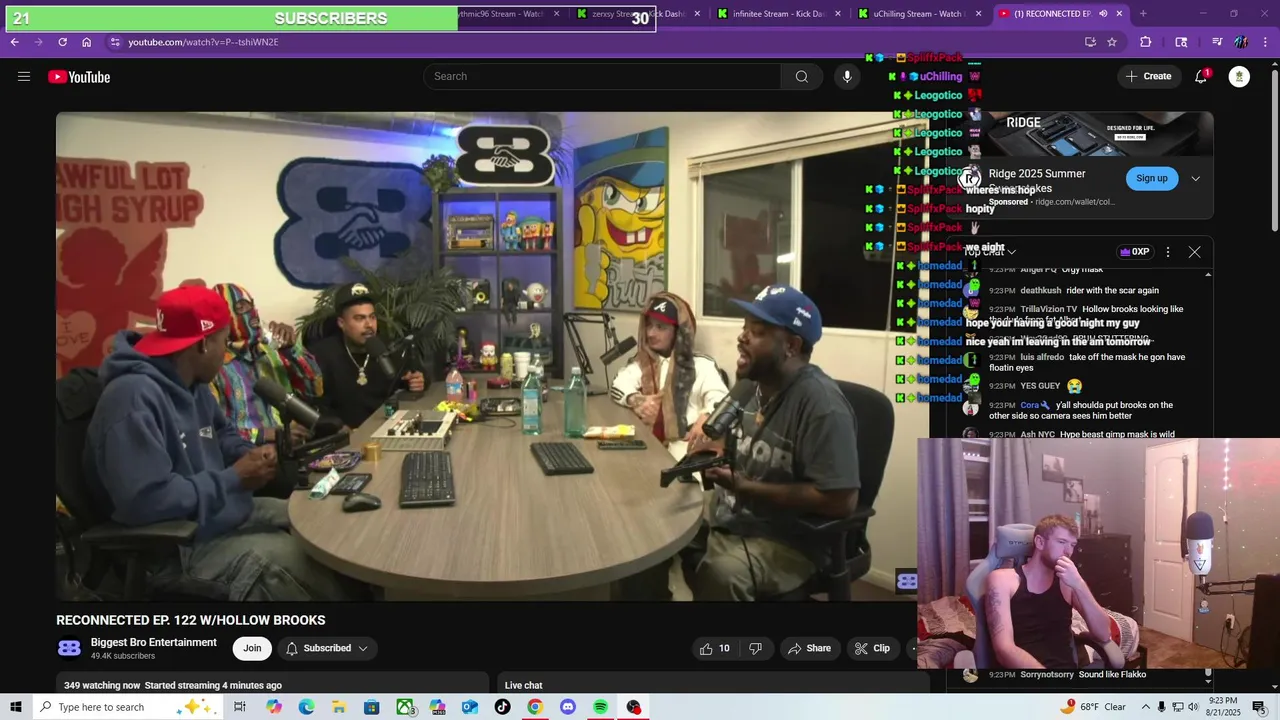Open TikTok from the taskbar
The height and width of the screenshot is (720, 1280).
click(502, 707)
